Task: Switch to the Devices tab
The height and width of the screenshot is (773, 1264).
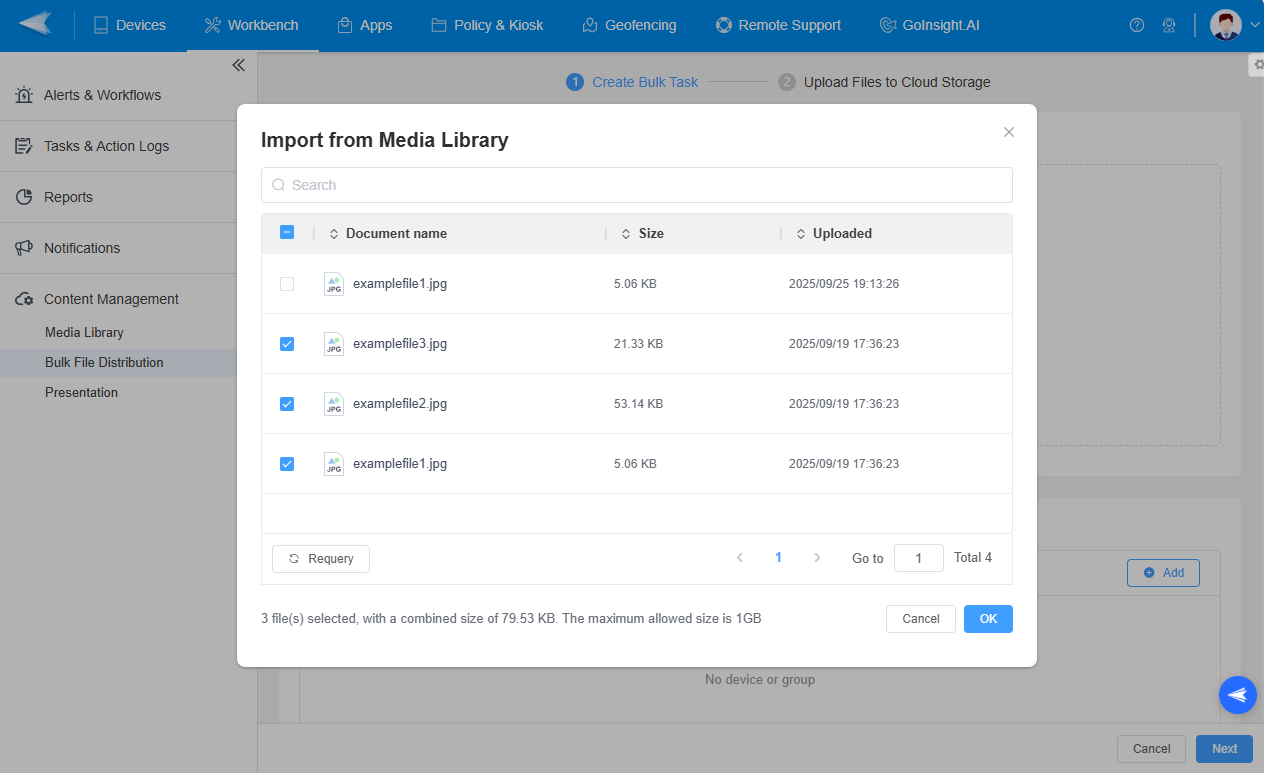Action: coord(129,25)
